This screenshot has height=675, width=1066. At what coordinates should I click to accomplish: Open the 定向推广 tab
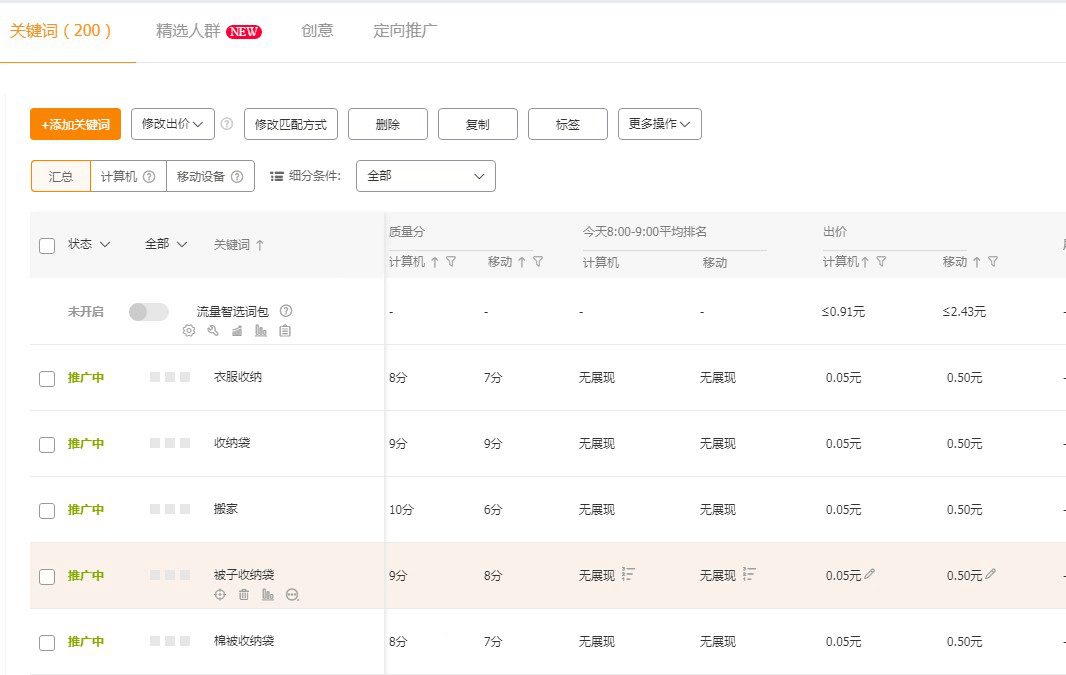(405, 31)
